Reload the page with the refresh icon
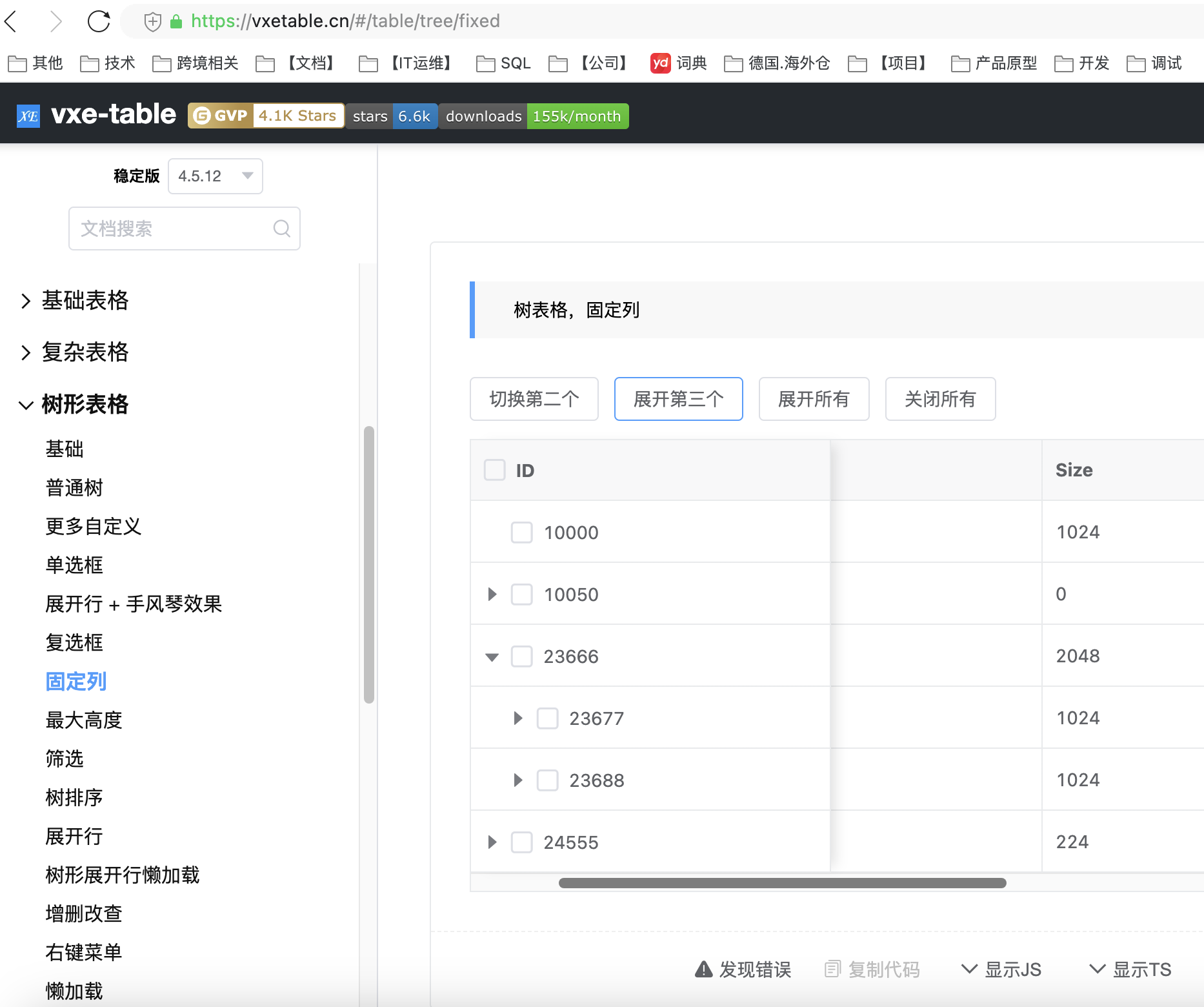Viewport: 1204px width, 1007px height. click(x=99, y=21)
